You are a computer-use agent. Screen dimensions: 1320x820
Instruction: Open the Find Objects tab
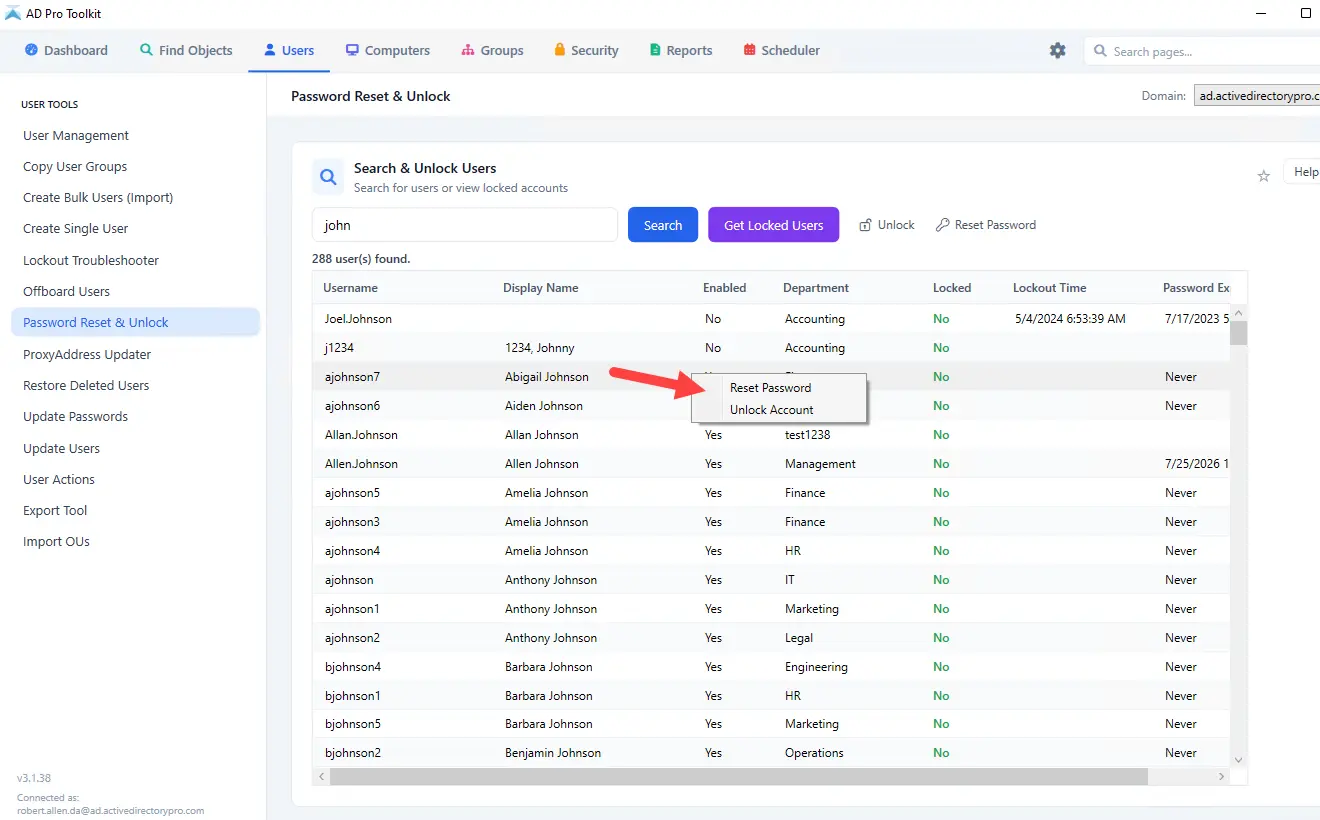pyautogui.click(x=186, y=50)
